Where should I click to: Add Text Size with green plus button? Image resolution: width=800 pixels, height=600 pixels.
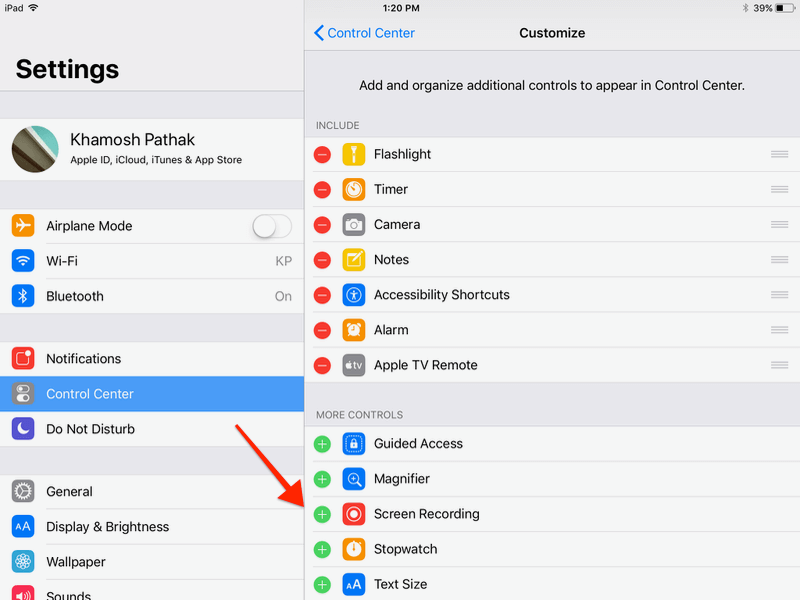(322, 584)
